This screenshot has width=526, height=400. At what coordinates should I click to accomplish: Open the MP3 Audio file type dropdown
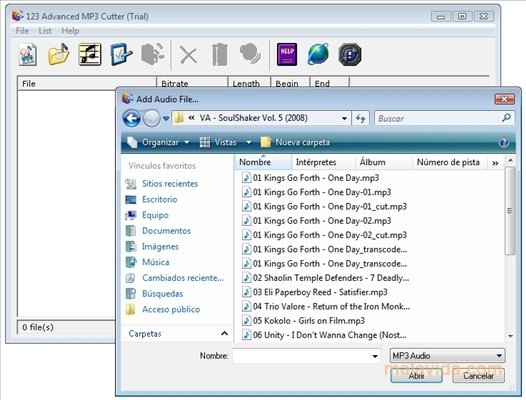(x=447, y=356)
